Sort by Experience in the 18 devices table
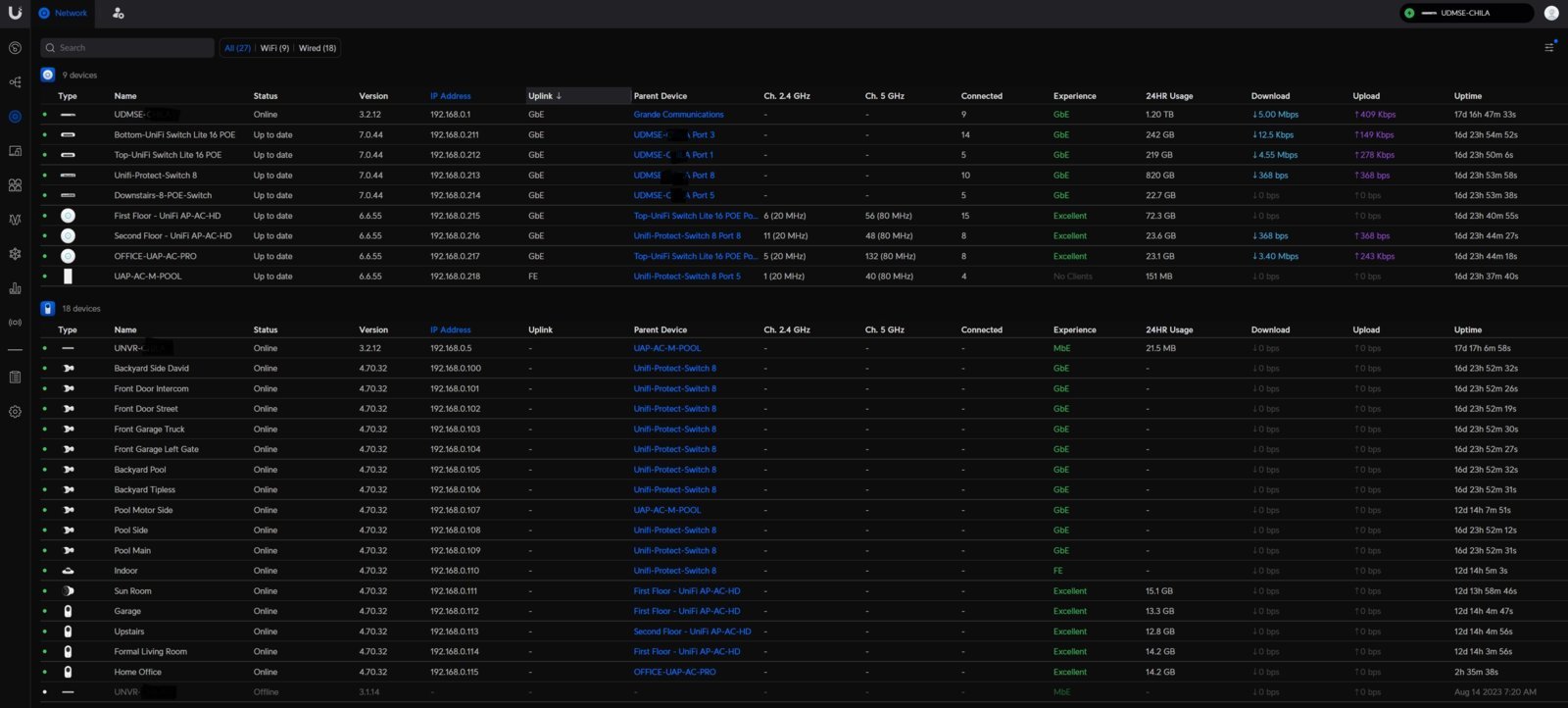Image resolution: width=1568 pixels, height=708 pixels. (x=1075, y=329)
